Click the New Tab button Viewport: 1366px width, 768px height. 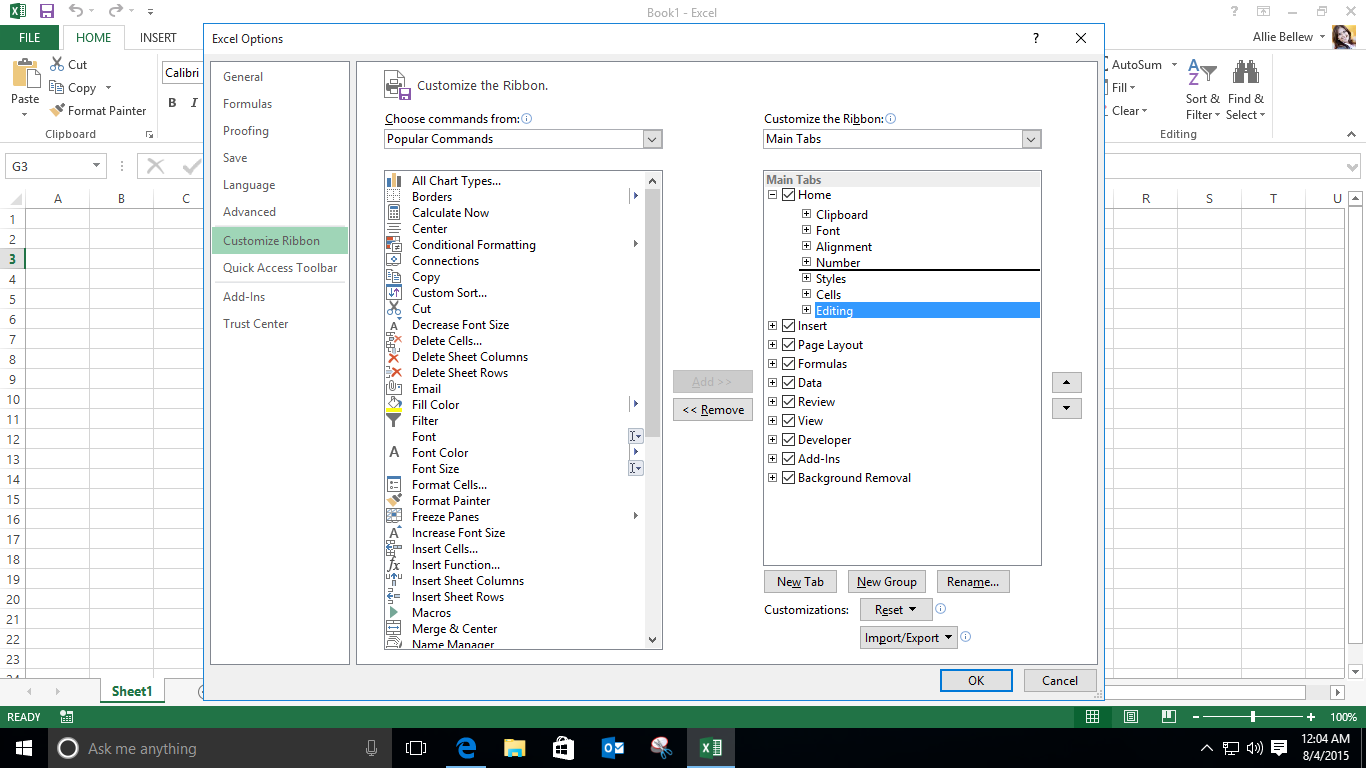801,581
